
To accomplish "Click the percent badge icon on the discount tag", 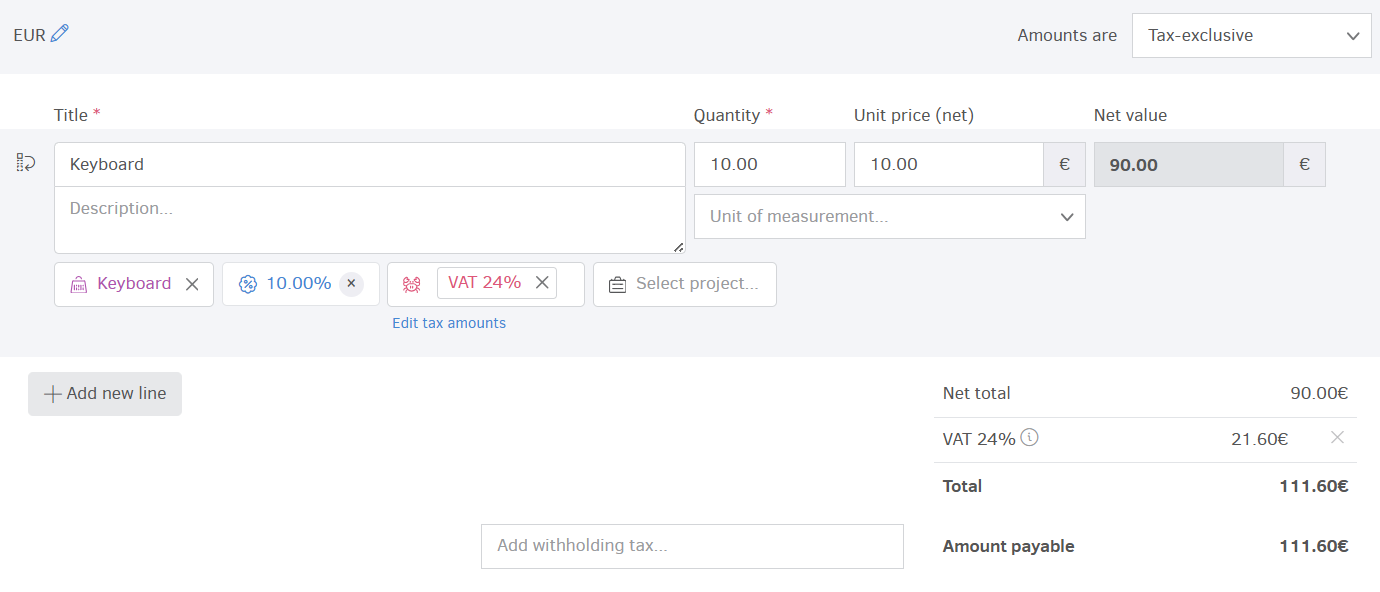I will [246, 283].
